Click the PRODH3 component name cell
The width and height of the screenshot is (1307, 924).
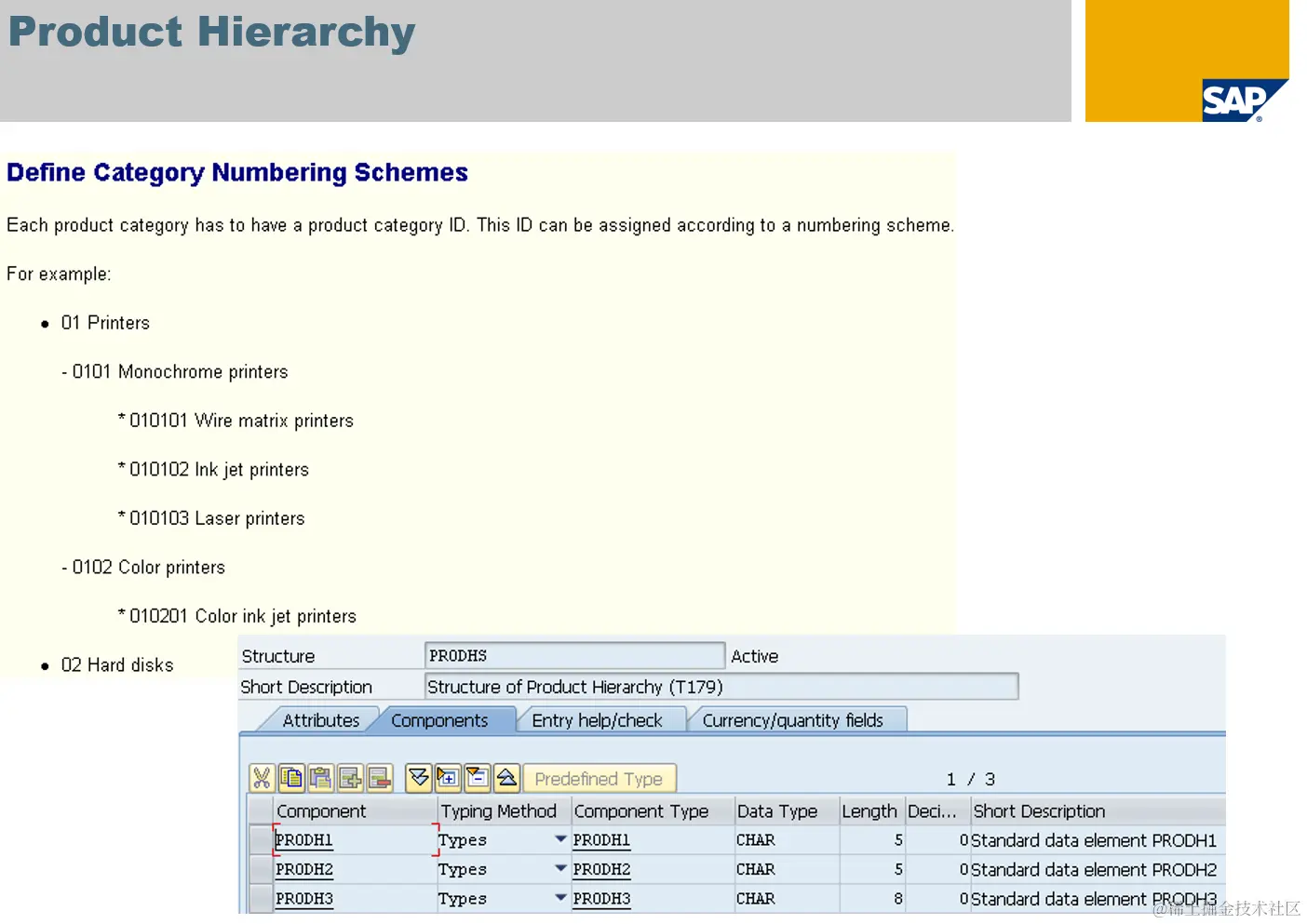coord(355,899)
